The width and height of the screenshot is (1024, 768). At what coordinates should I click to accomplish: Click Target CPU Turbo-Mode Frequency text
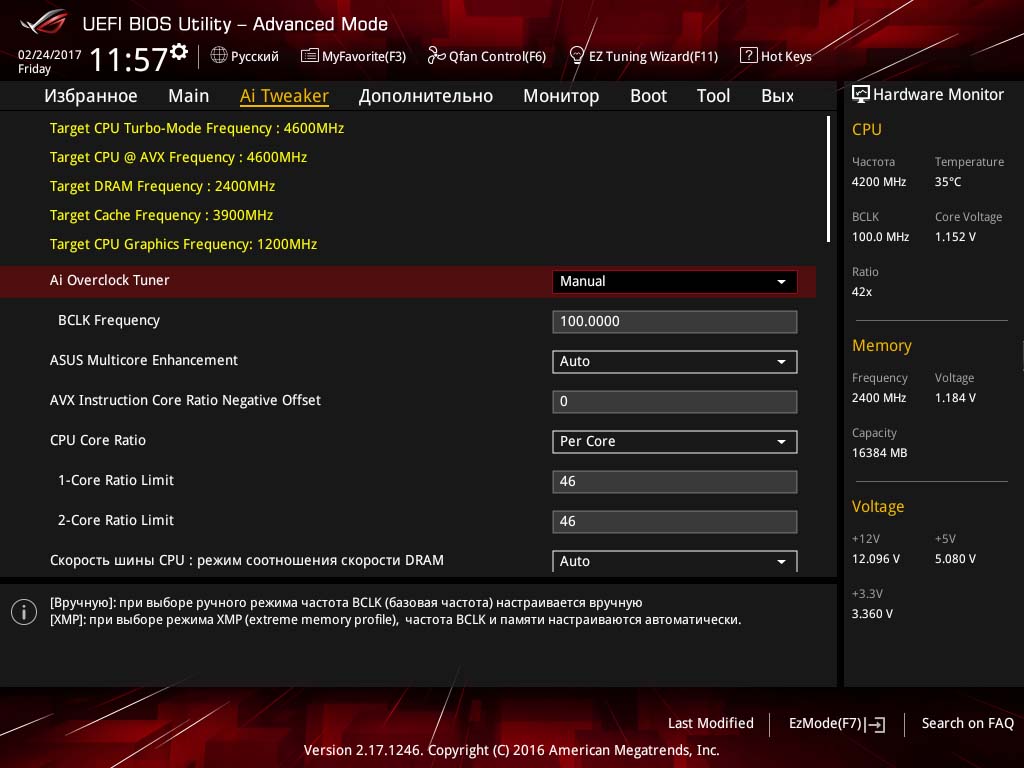[x=197, y=128]
